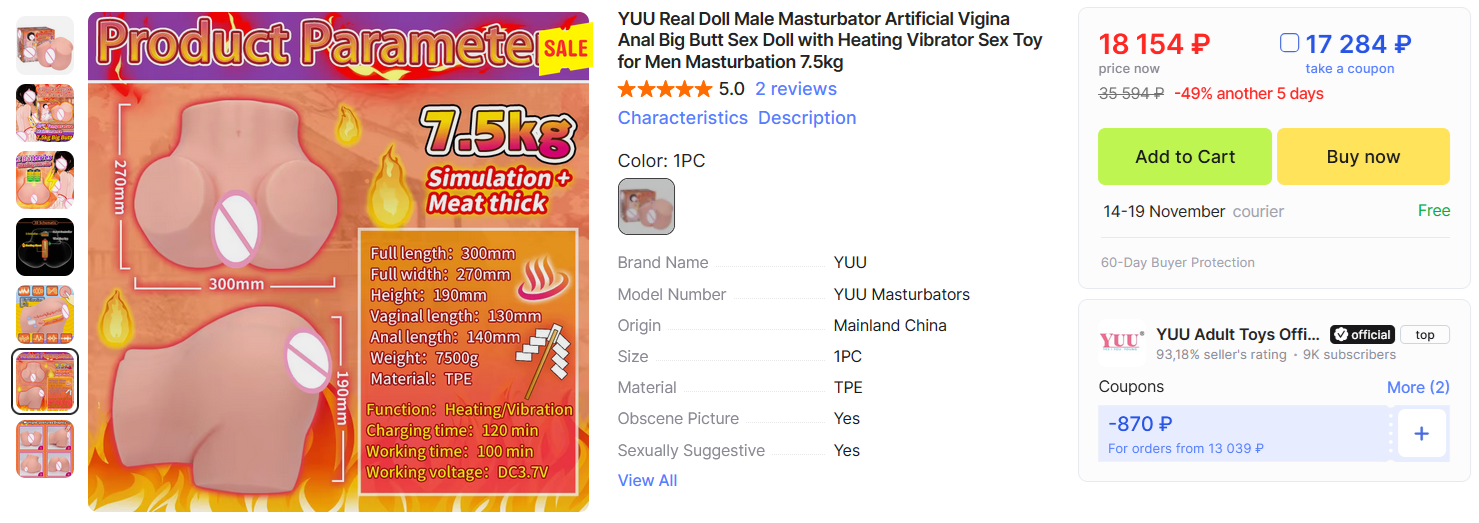Open the 2 reviews link
This screenshot has width=1479, height=523.
[796, 89]
